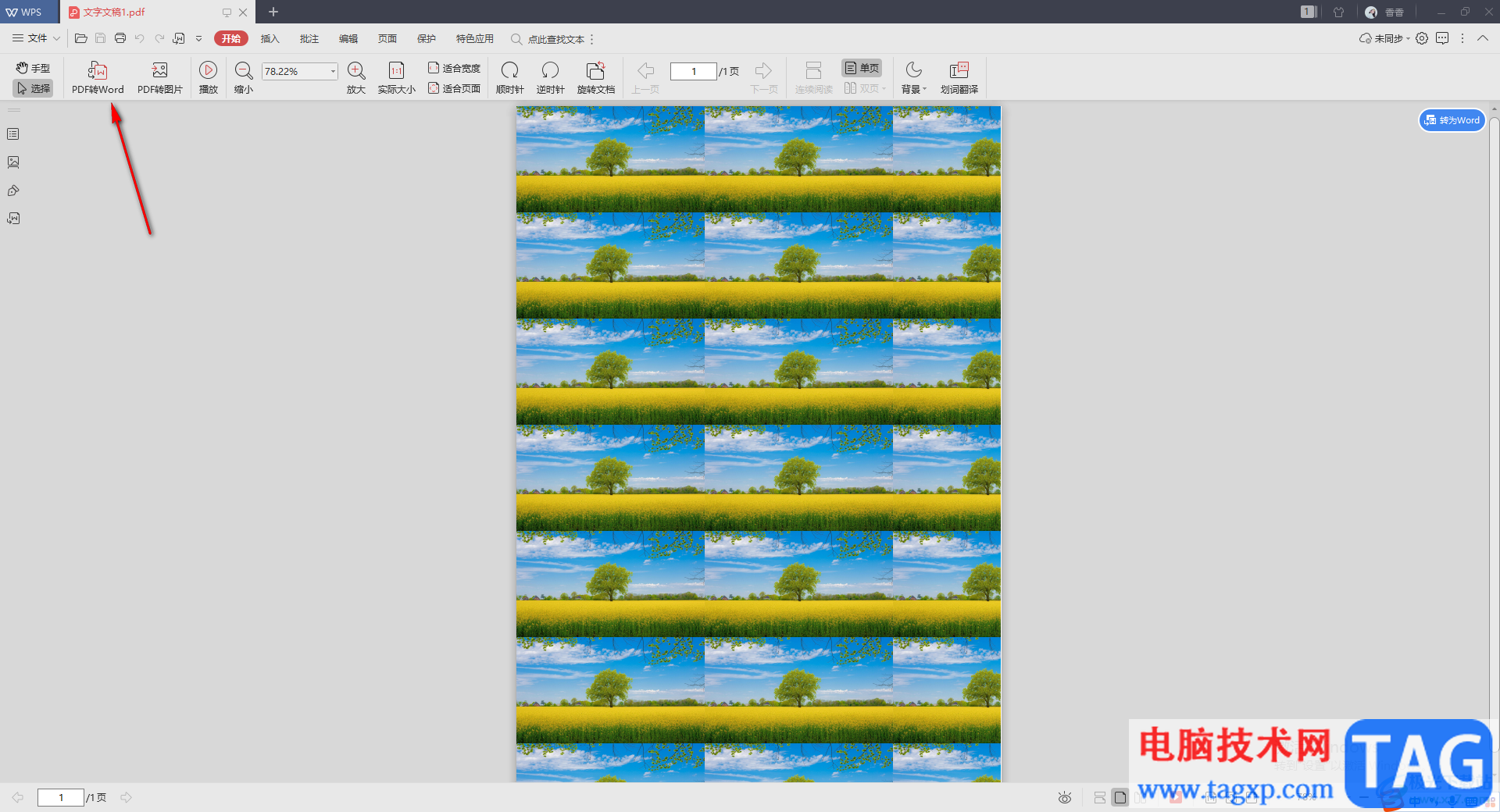The width and height of the screenshot is (1500, 812).
Task: Click the 点此查找文本 search box
Action: pos(548,39)
